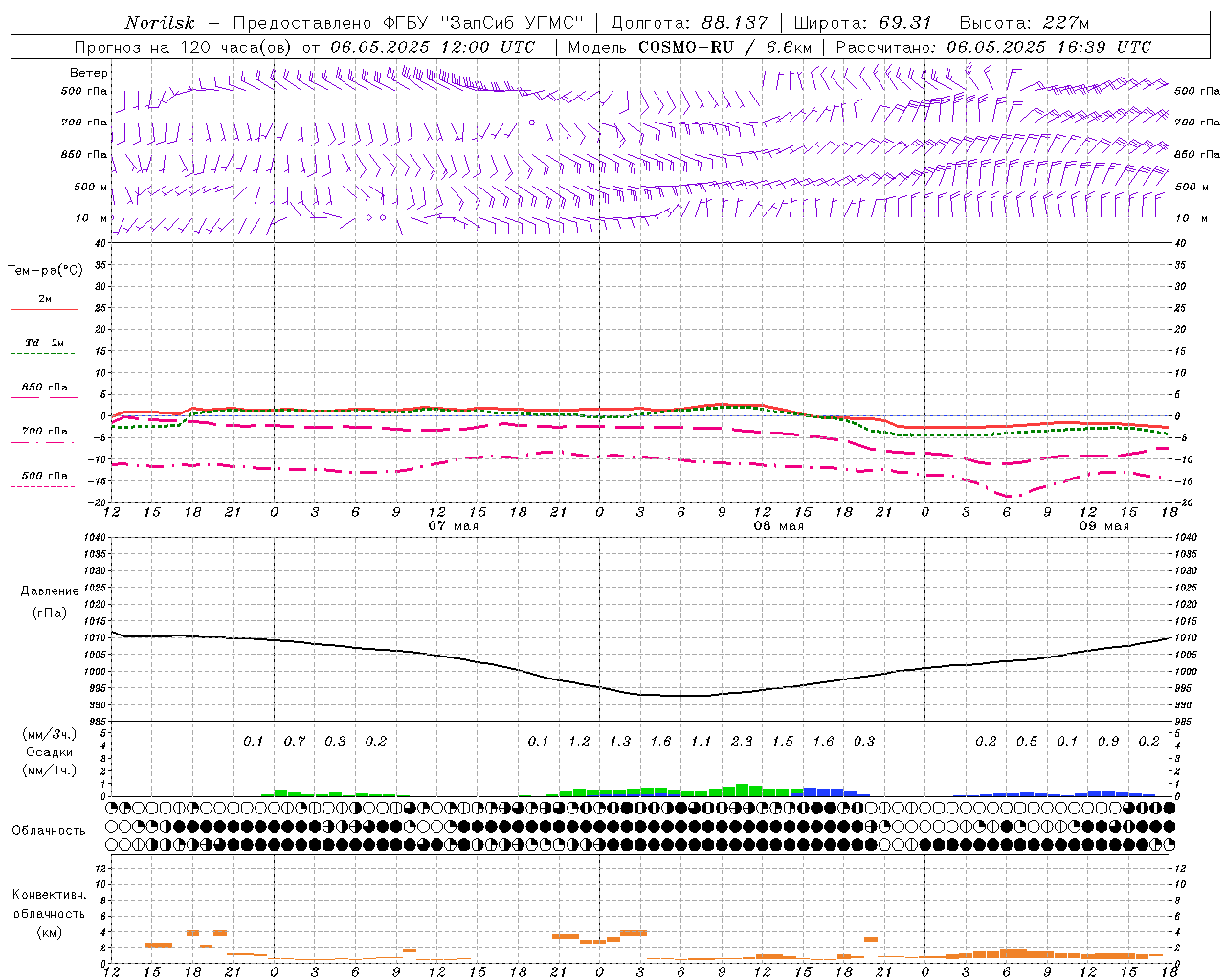Click the "09 мая" date label
1225x980 pixels.
coord(1104,526)
